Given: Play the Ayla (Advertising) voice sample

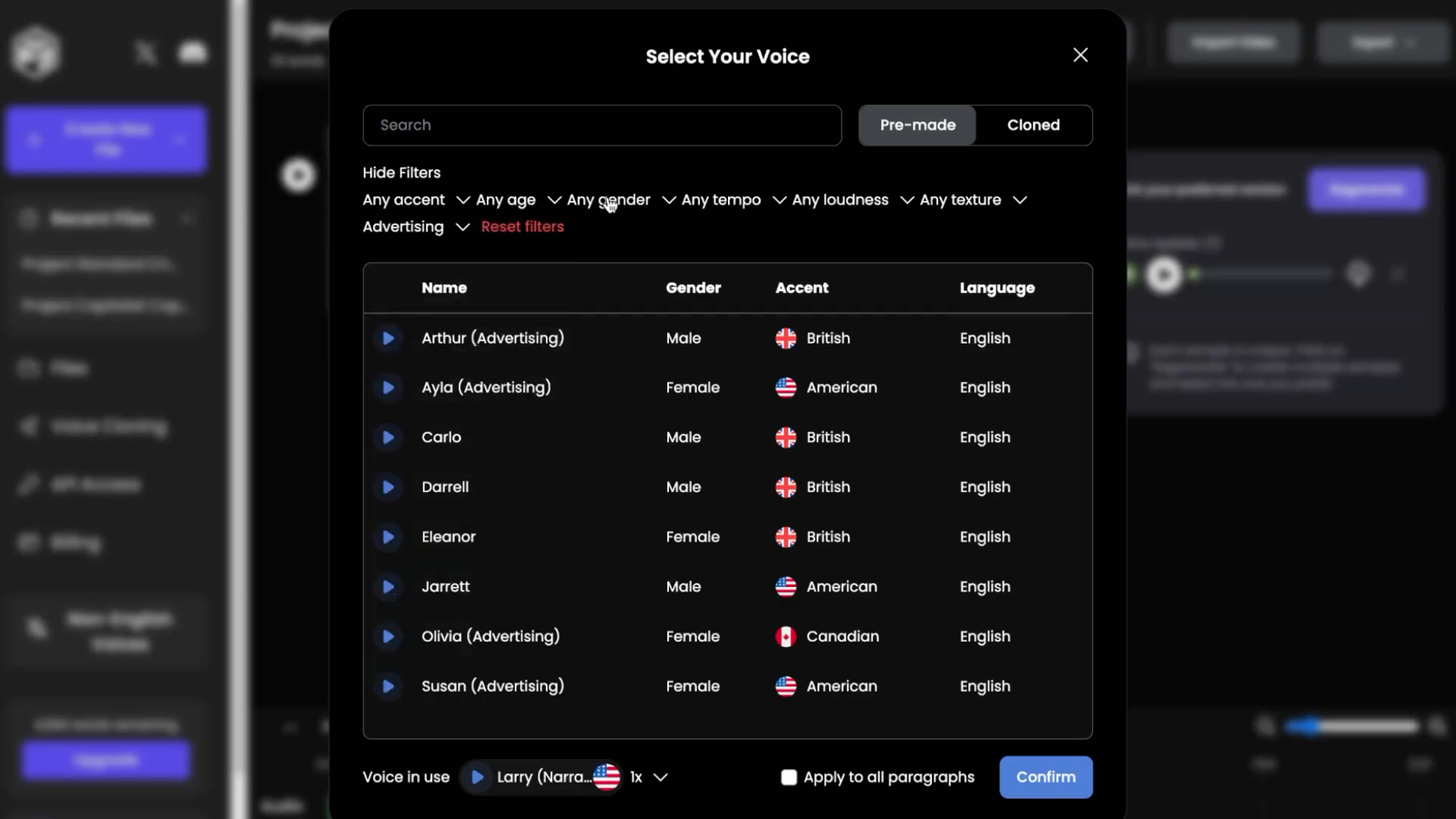Looking at the screenshot, I should [388, 388].
